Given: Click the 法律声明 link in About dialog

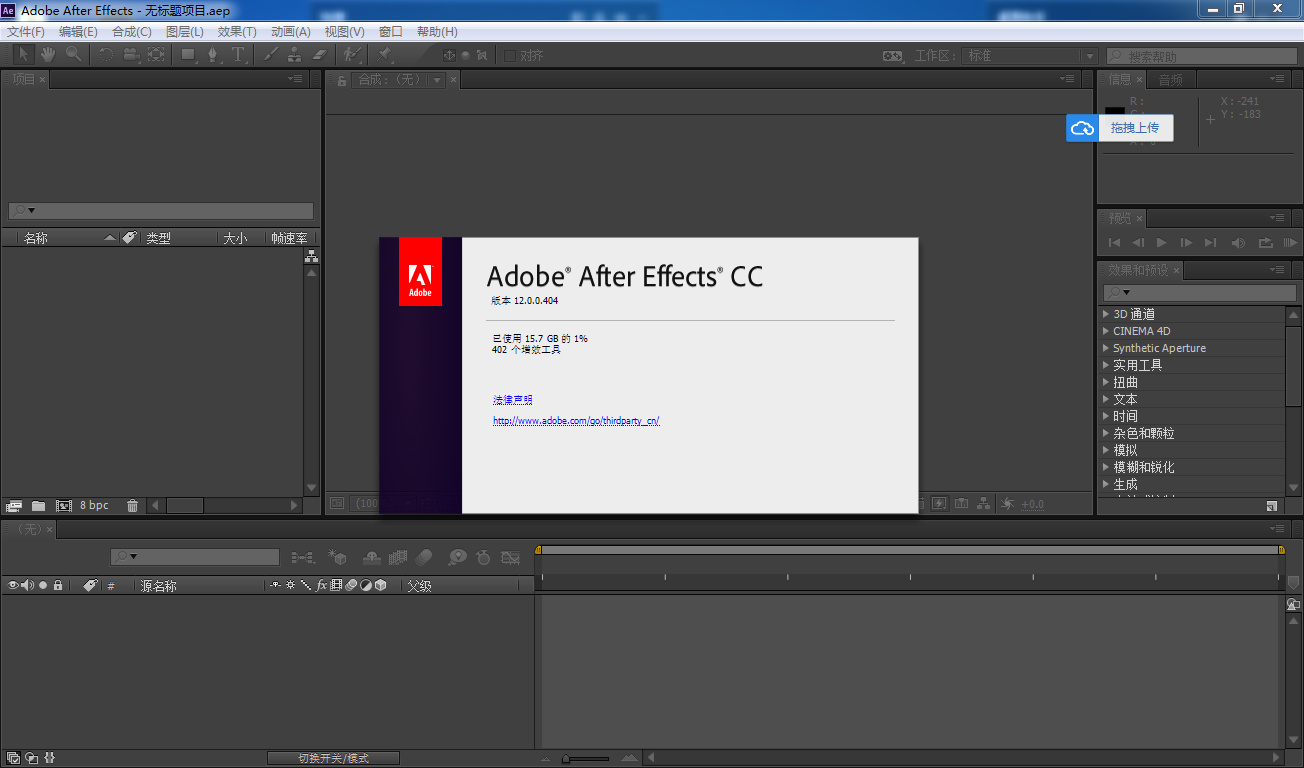Looking at the screenshot, I should click(x=512, y=400).
